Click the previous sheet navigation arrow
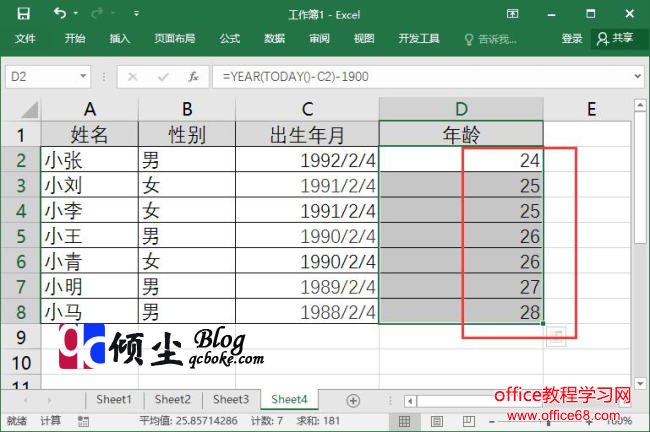This screenshot has width=650, height=432. (26, 400)
